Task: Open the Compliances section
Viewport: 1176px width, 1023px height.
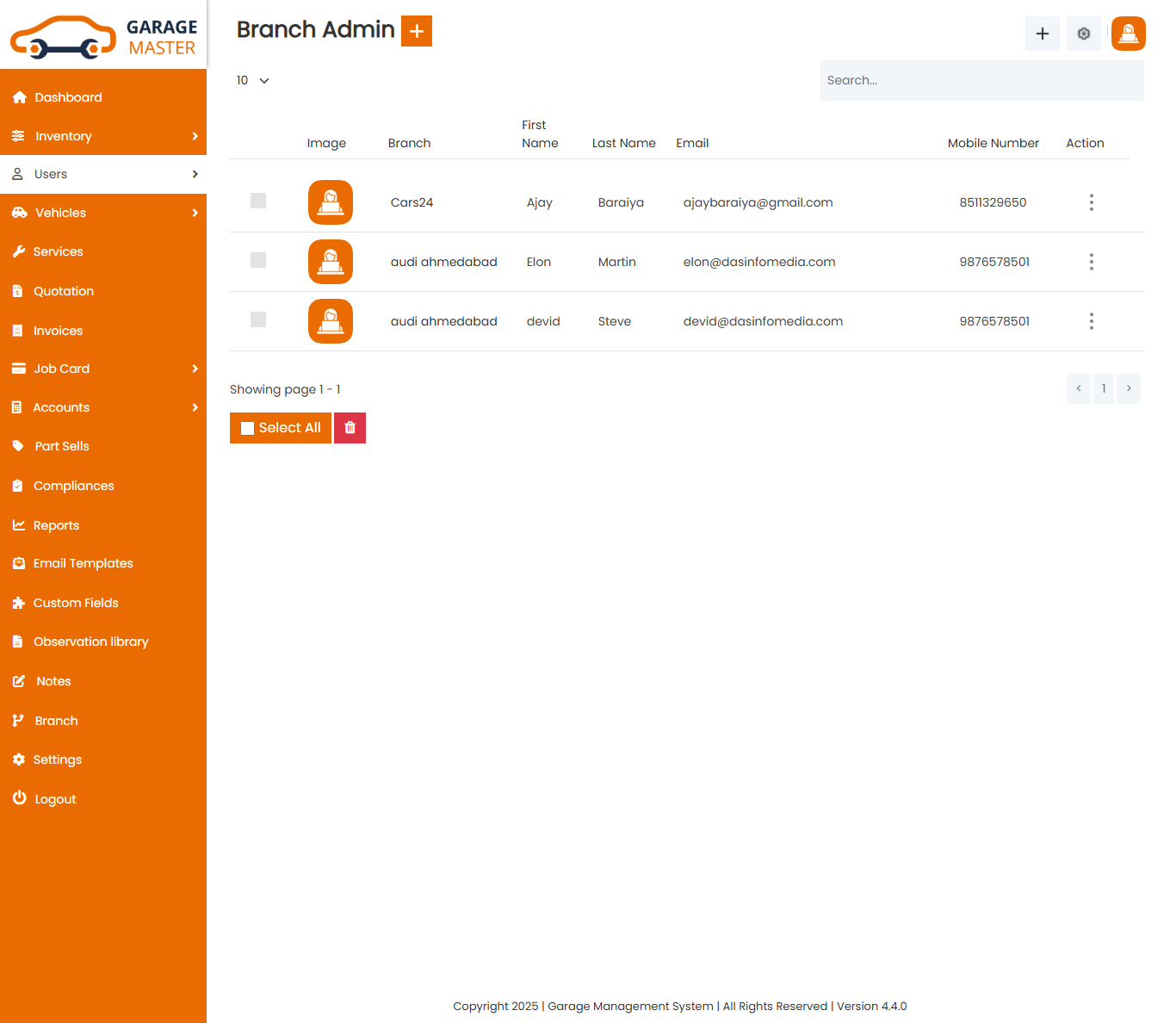Action: coord(74,486)
